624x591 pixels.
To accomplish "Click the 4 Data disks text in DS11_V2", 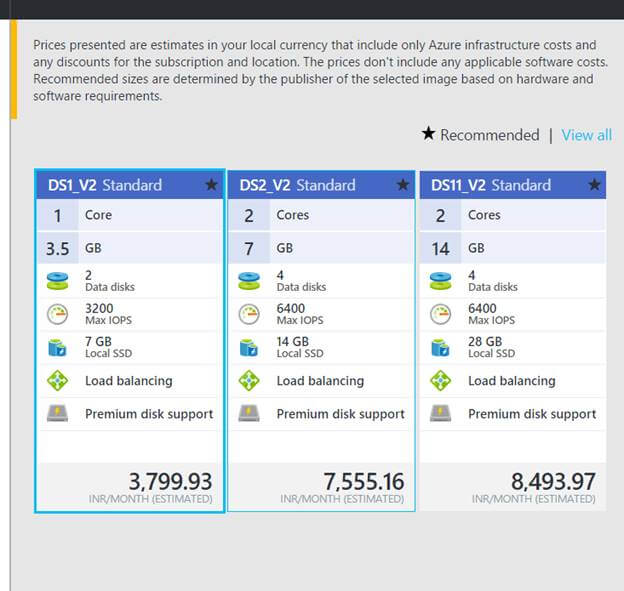I will (493, 281).
